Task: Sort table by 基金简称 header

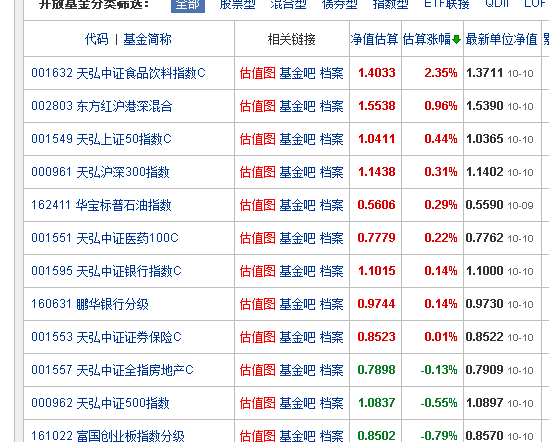Action: 147,39
